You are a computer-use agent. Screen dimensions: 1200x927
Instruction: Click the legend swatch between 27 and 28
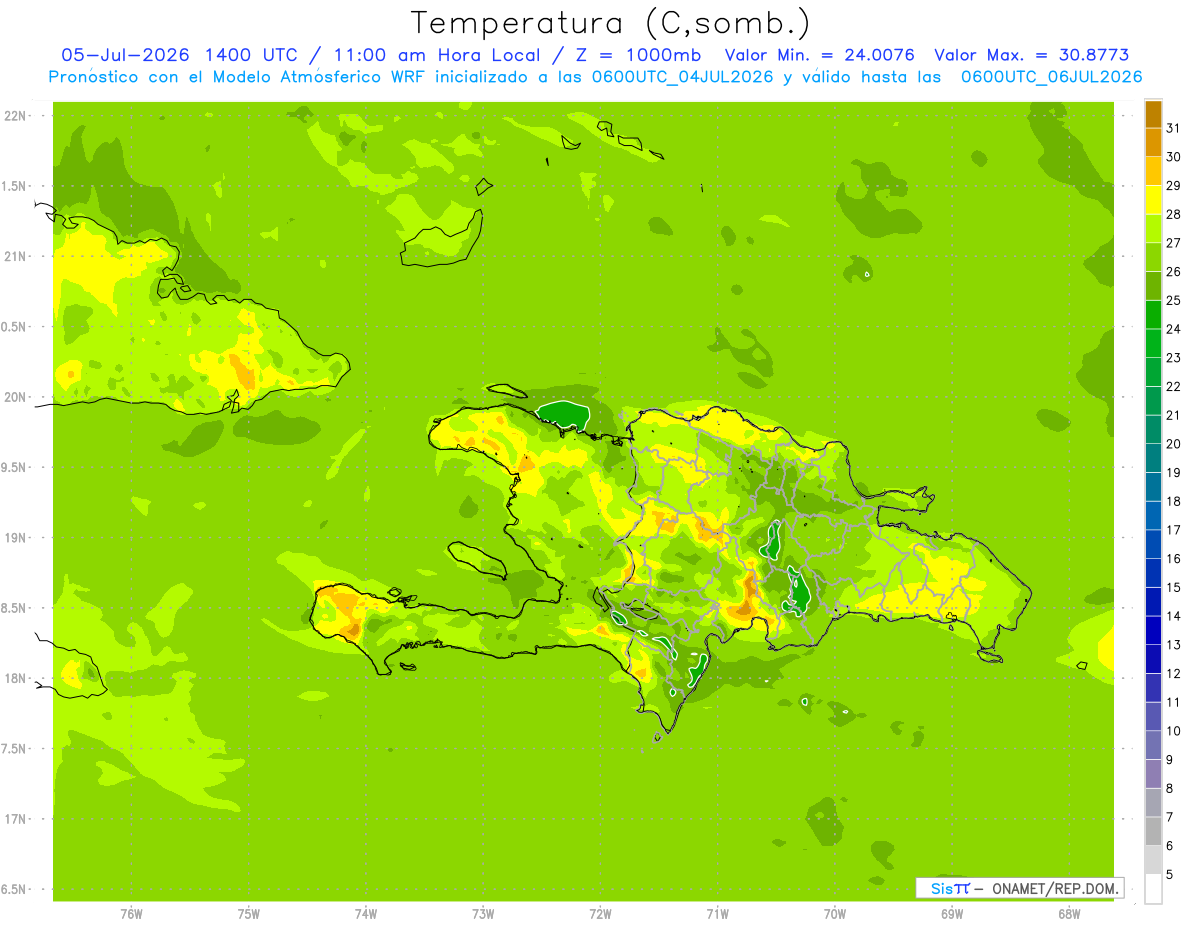(1153, 229)
